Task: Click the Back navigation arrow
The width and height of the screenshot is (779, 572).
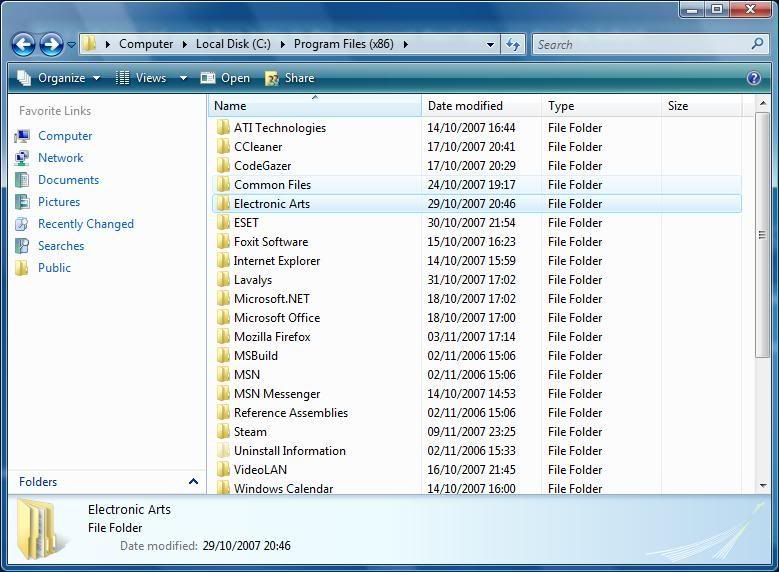Action: click(x=23, y=45)
